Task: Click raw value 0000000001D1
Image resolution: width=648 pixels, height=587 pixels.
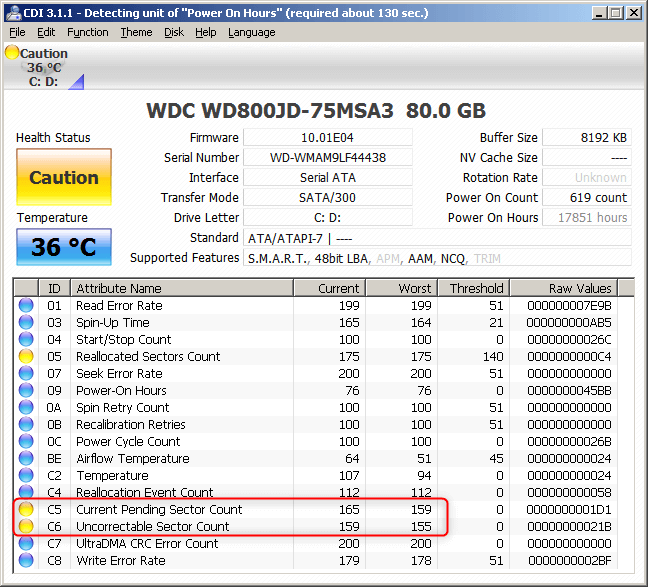Action: (569, 509)
